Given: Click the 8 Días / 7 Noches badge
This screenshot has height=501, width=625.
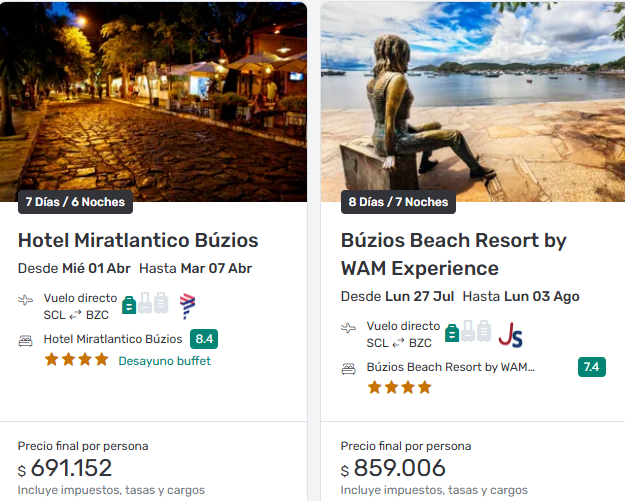Looking at the screenshot, I should coord(398,202).
